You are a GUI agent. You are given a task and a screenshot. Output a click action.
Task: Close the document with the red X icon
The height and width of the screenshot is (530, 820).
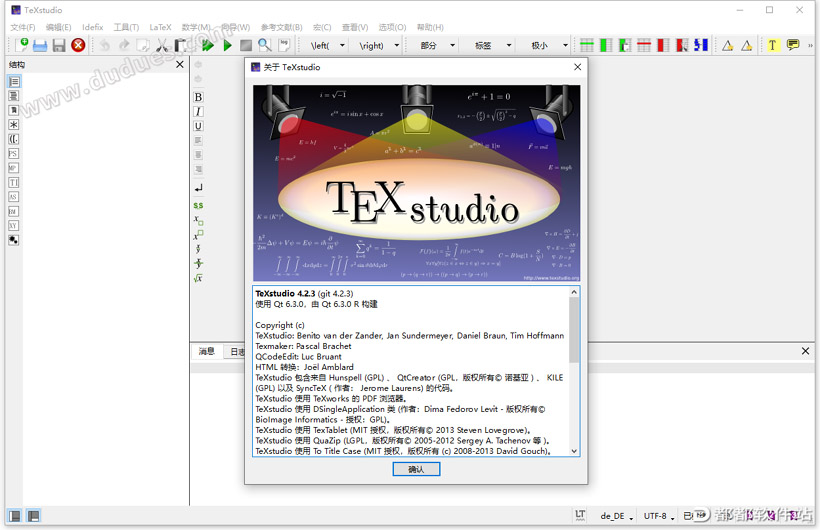coord(78,46)
